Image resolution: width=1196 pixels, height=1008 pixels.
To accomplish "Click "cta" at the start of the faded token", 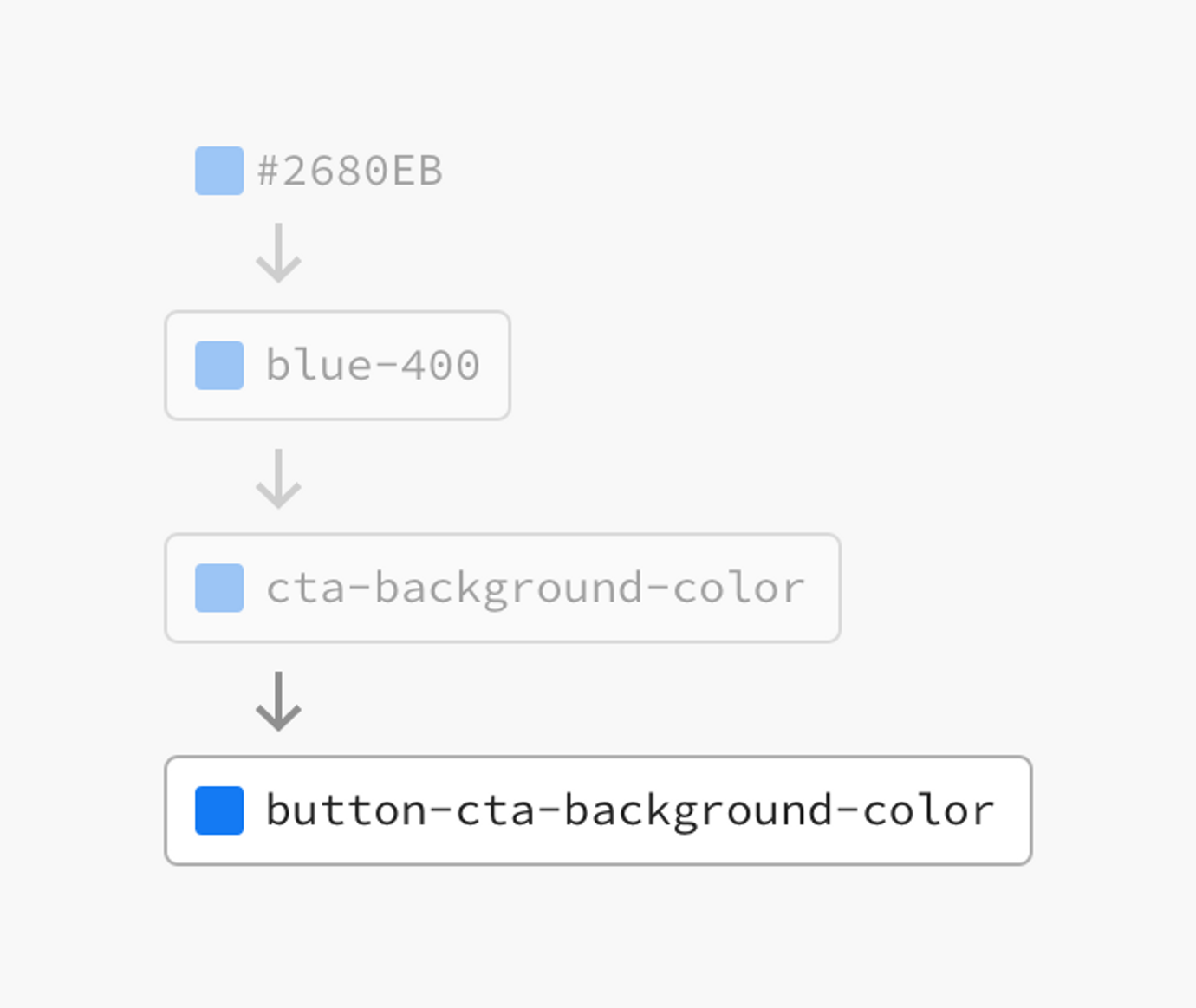I will click(306, 588).
